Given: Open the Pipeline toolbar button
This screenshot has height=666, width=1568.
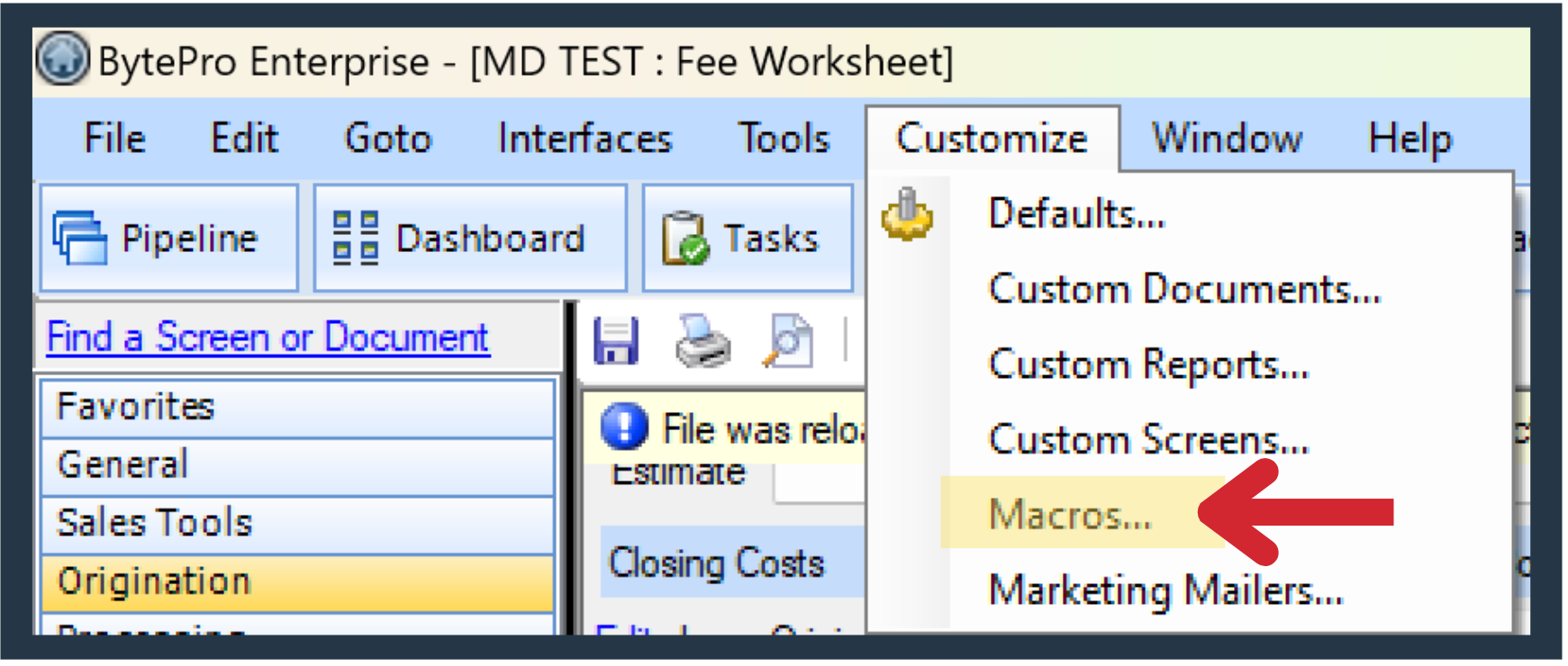Looking at the screenshot, I should pyautogui.click(x=168, y=238).
